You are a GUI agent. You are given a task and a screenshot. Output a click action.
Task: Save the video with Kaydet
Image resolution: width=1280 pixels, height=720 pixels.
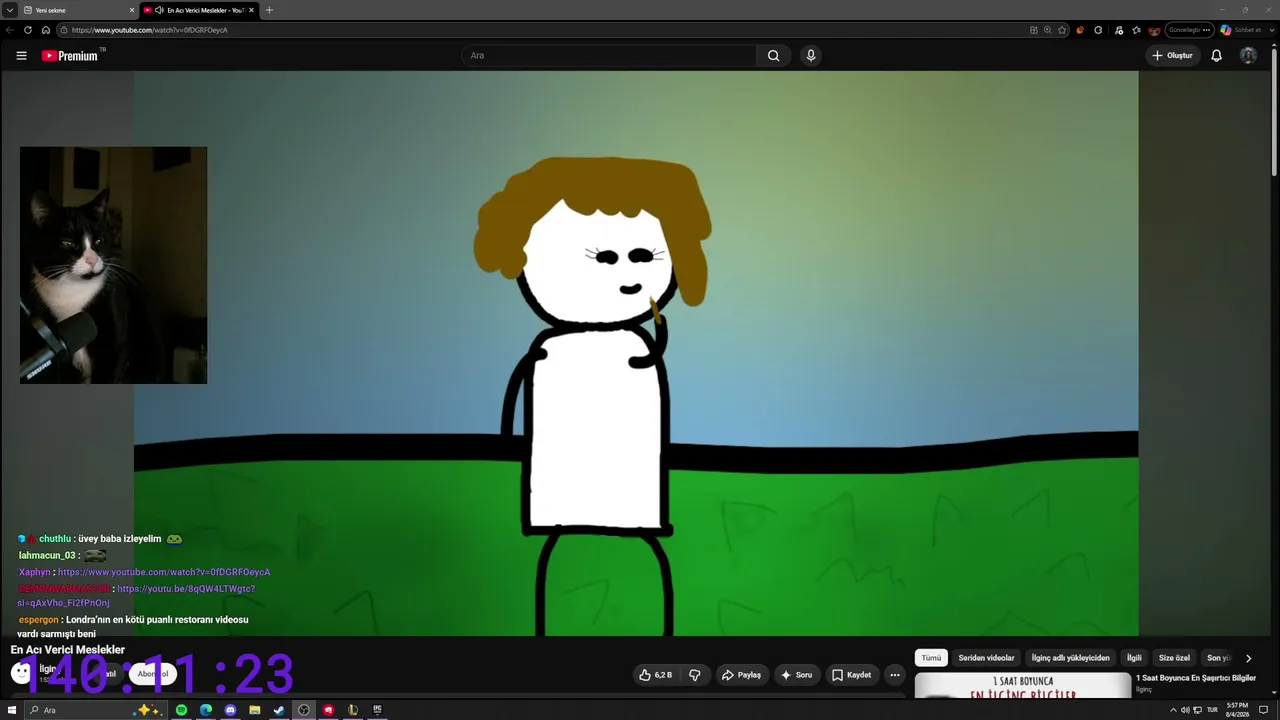(852, 675)
